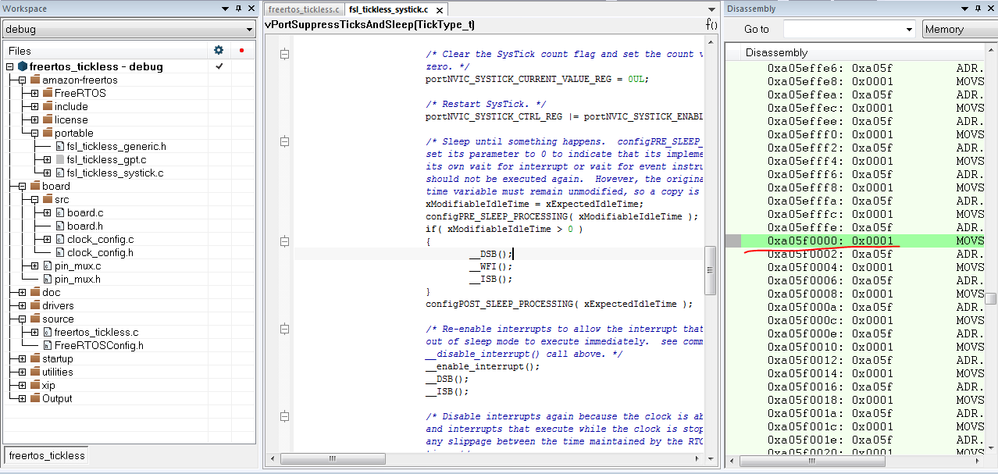Open the debug configuration dropdown
Image resolution: width=998 pixels, height=474 pixels.
click(x=129, y=30)
